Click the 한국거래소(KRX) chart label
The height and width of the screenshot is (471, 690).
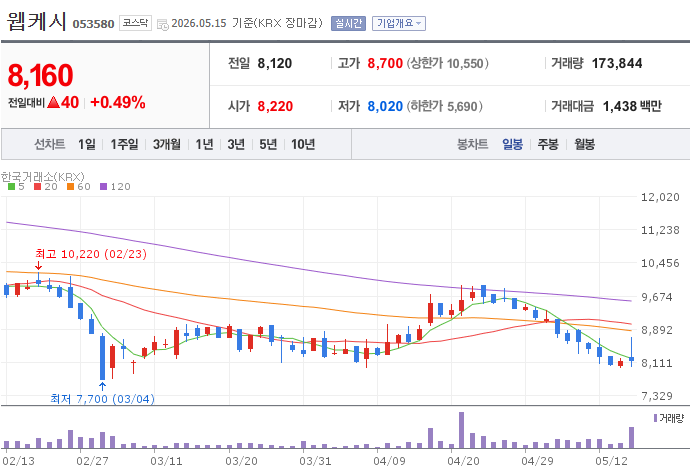43,177
